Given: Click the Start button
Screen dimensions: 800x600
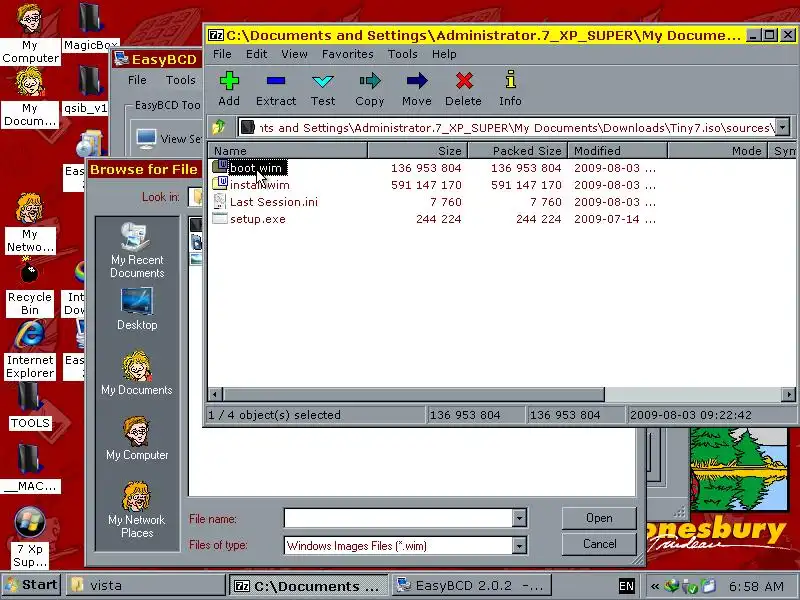Looking at the screenshot, I should (32, 585).
